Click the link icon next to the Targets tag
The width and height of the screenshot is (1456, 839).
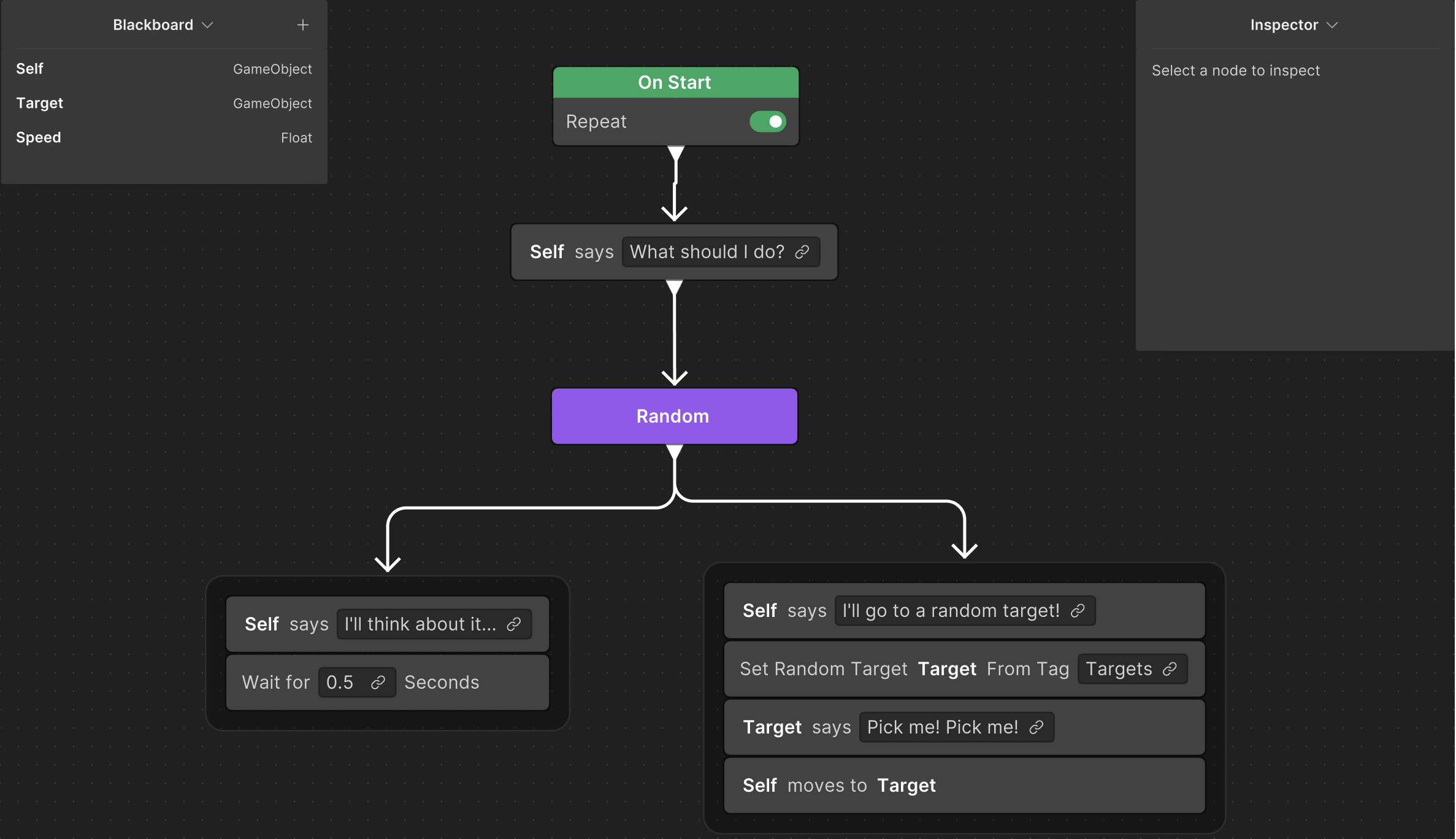tap(1170, 669)
